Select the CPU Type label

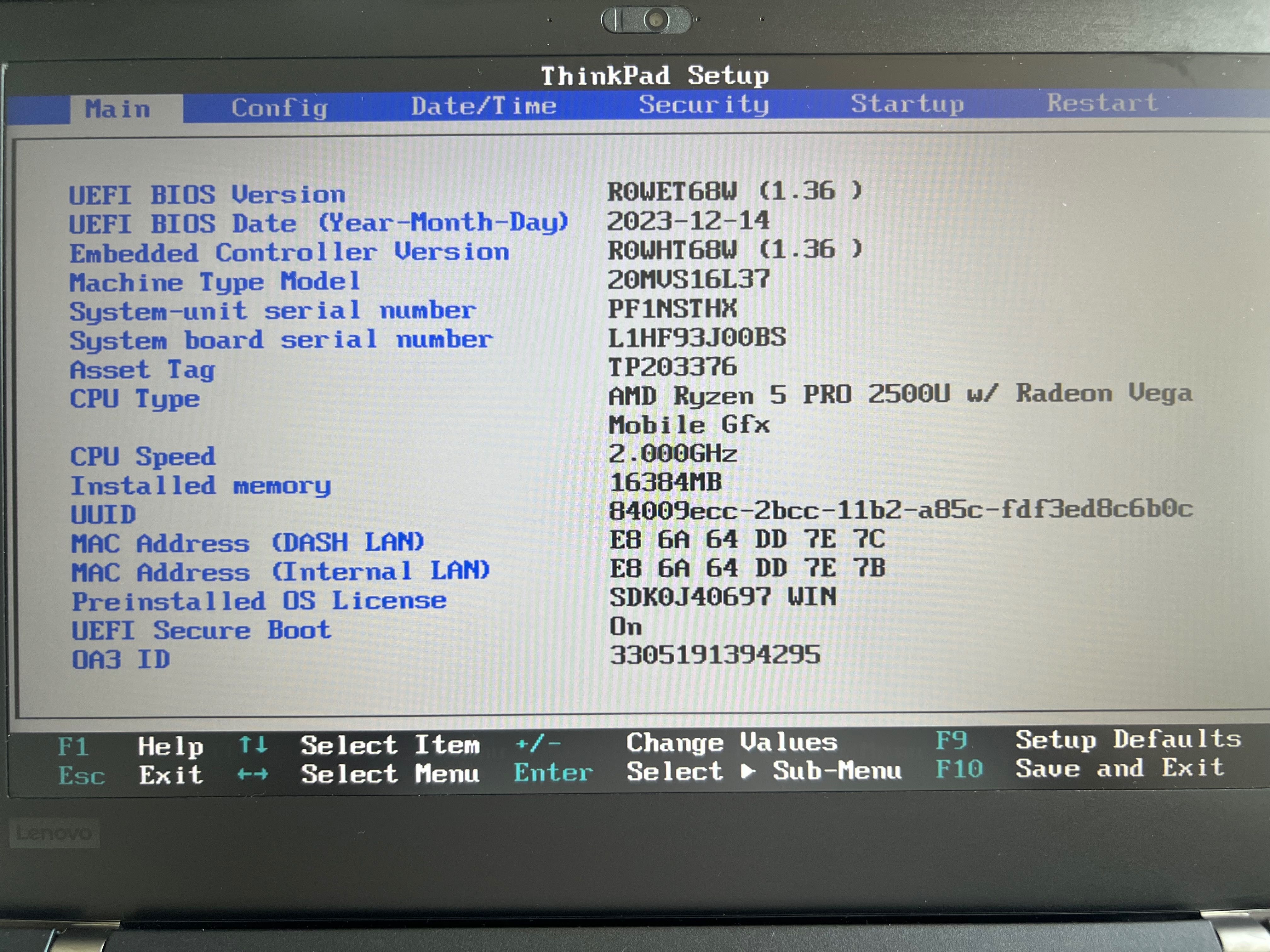coord(135,399)
